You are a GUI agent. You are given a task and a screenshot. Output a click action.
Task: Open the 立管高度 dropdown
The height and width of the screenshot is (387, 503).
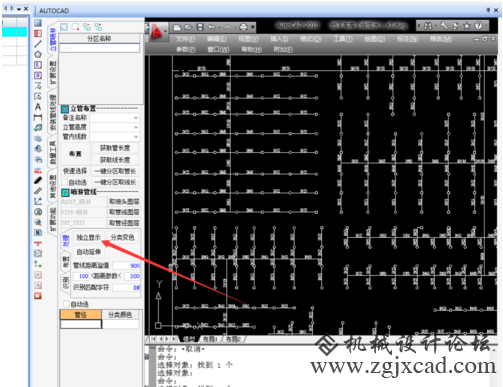coord(114,127)
